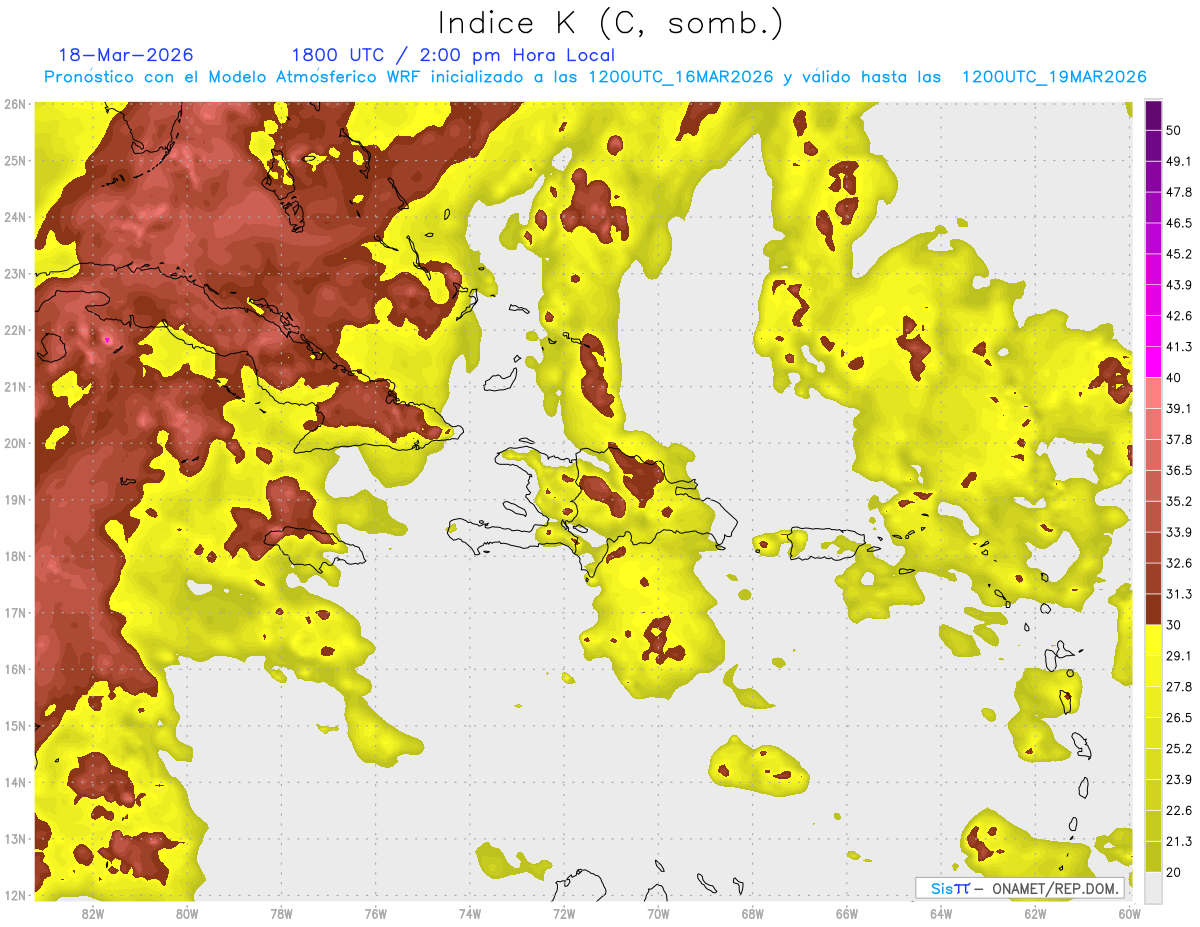Viewport: 1200px width, 927px height.
Task: Click the color bar label '39.1'
Action: click(1179, 409)
